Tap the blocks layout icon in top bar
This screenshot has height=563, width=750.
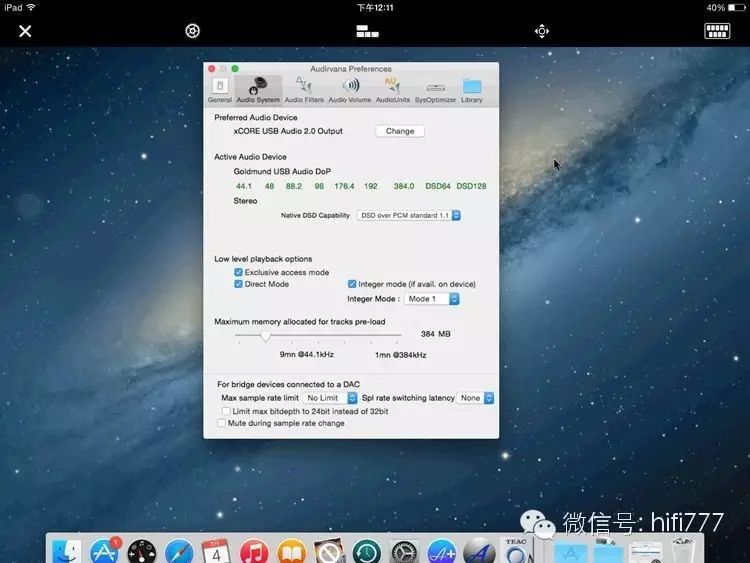367,32
